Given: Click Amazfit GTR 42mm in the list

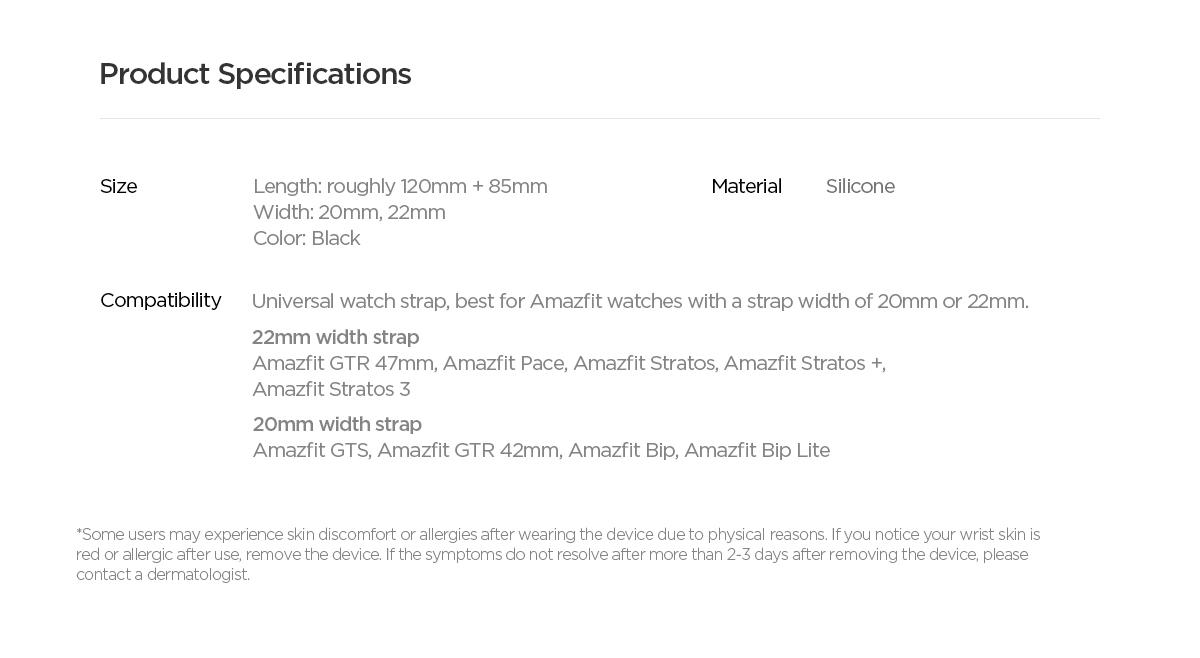Looking at the screenshot, I should [x=467, y=450].
